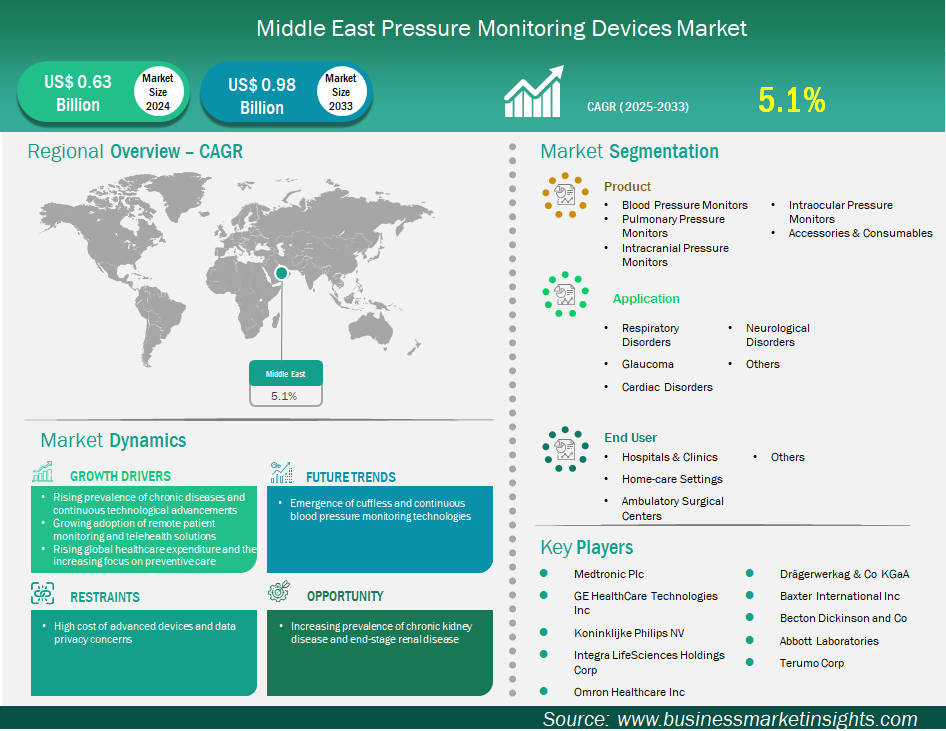Click the bullet dot beside Abbott Laboratories
This screenshot has width=946, height=731.
750,640
